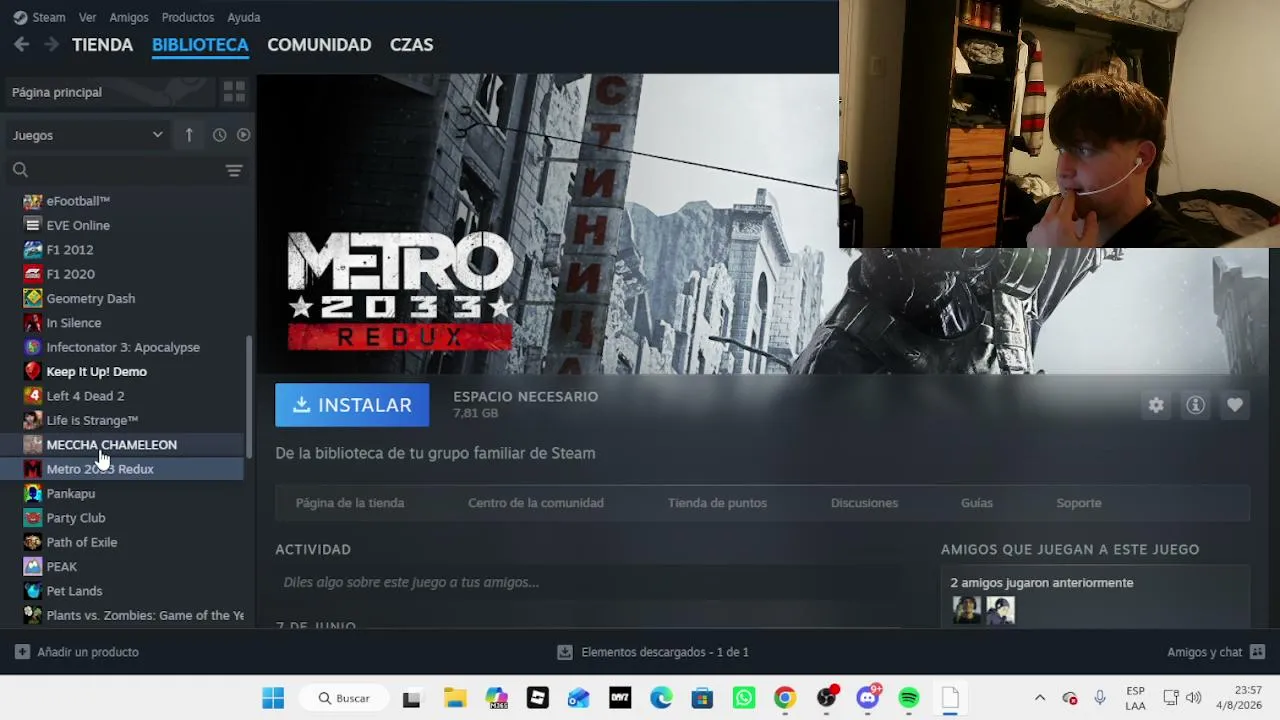Open Página de la tienda link
This screenshot has height=720, width=1280.
[x=350, y=503]
